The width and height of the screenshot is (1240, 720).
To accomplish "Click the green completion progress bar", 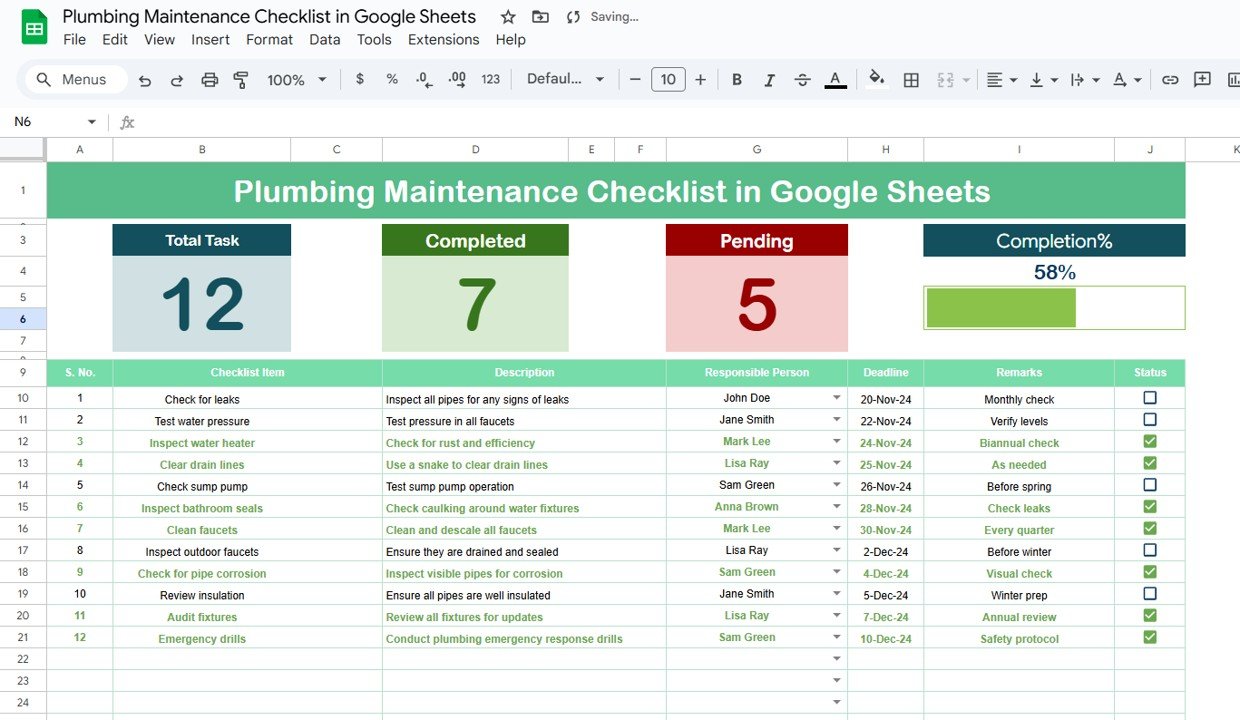I will tap(1001, 308).
